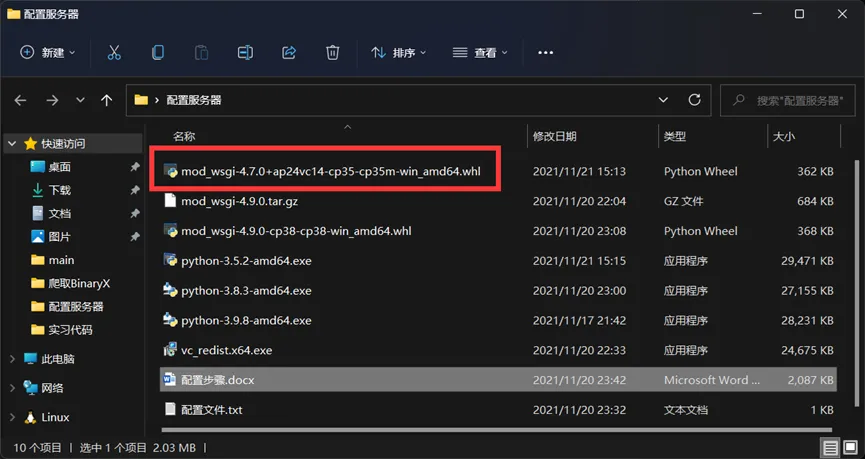Collapse the 快速访问 tree node
This screenshot has width=865, height=459.
12,144
